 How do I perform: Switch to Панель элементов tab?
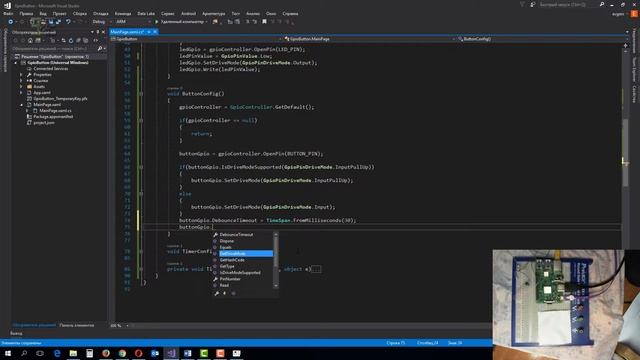77,325
